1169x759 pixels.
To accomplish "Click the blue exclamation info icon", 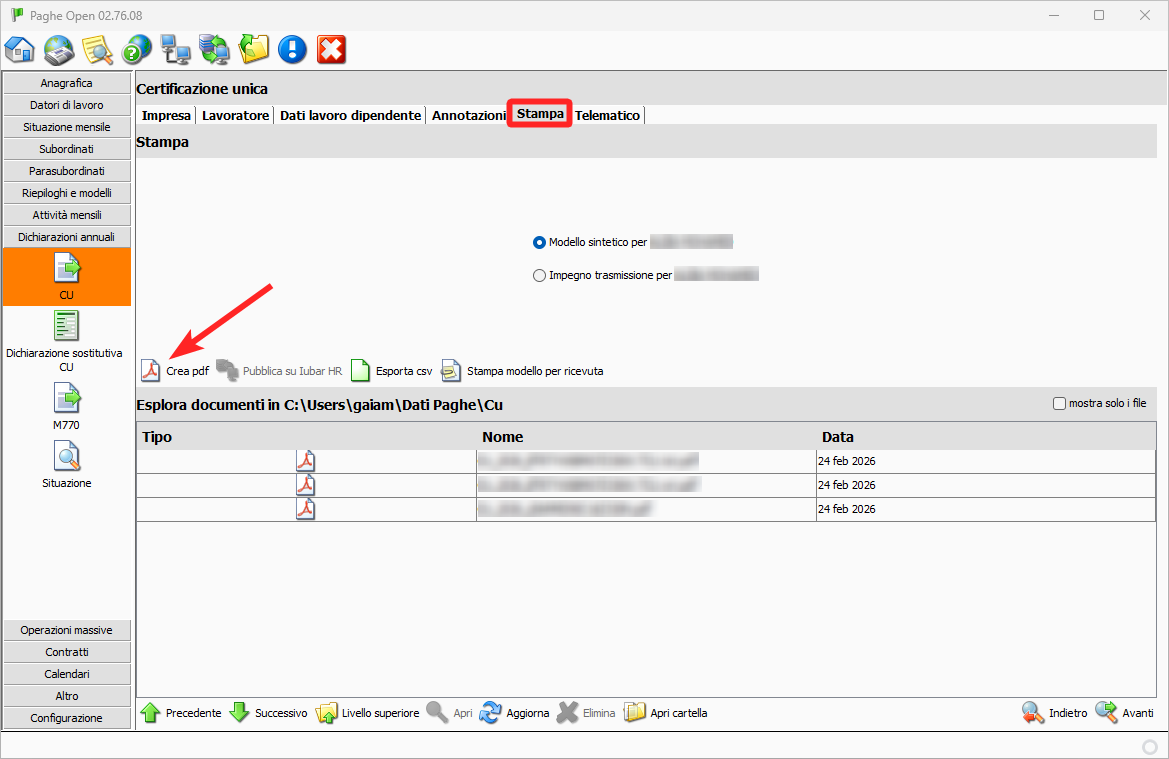I will (x=292, y=49).
